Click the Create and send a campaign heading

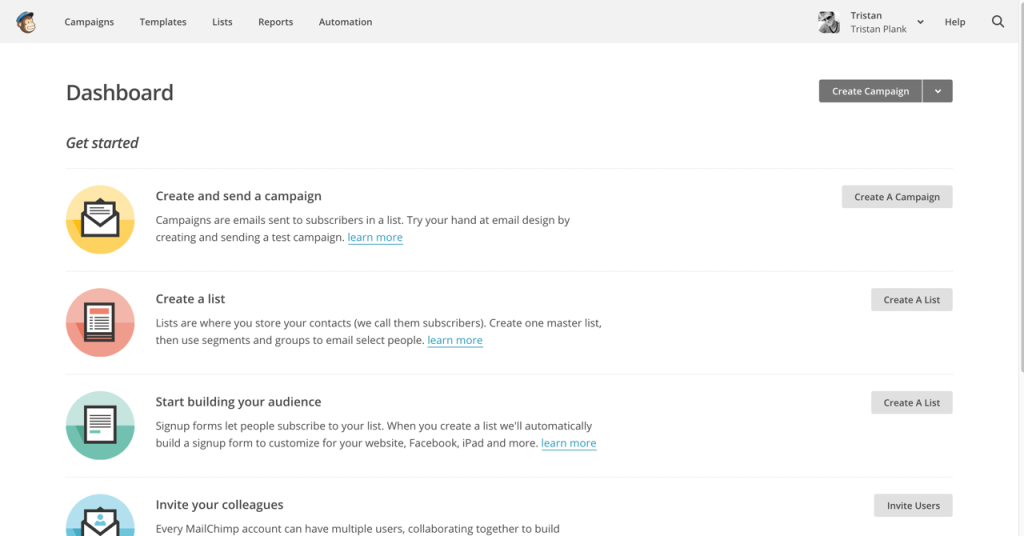click(238, 196)
